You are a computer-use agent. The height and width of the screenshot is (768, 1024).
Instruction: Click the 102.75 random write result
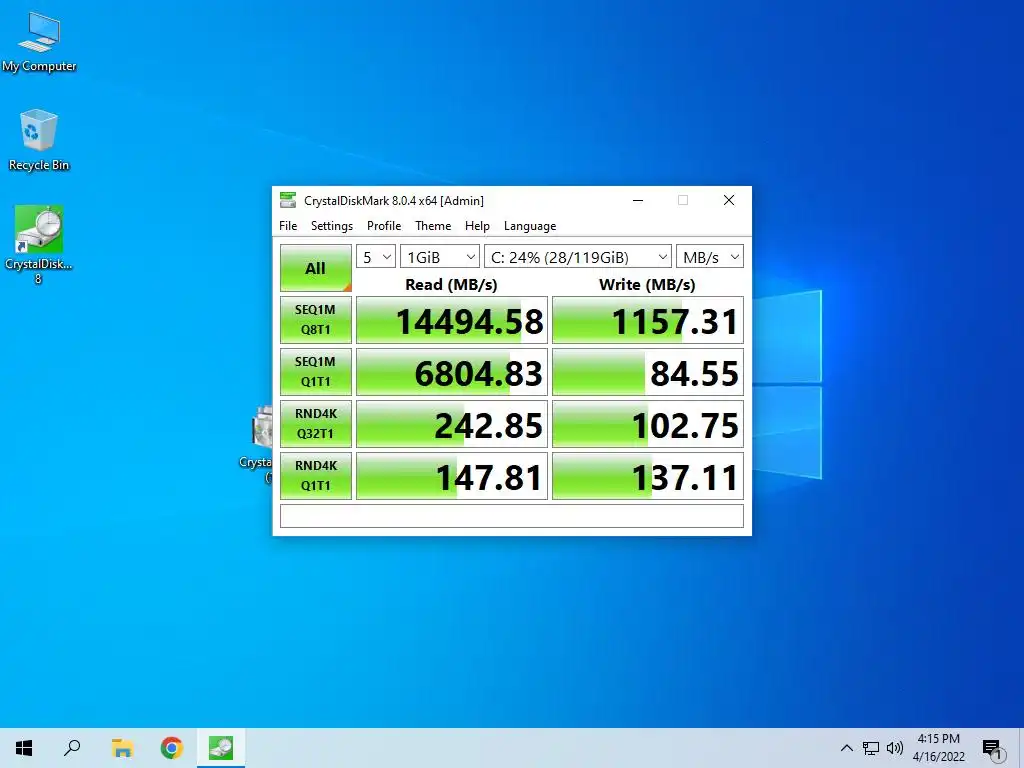click(648, 424)
